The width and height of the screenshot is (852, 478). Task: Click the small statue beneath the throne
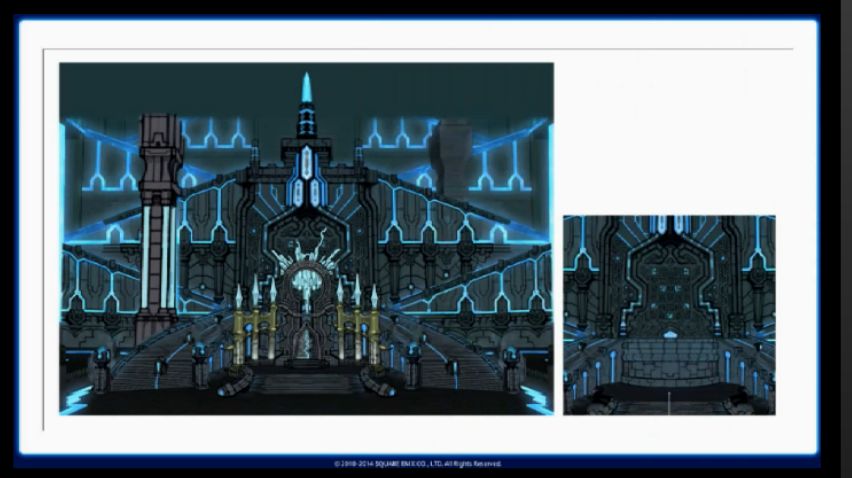306,345
